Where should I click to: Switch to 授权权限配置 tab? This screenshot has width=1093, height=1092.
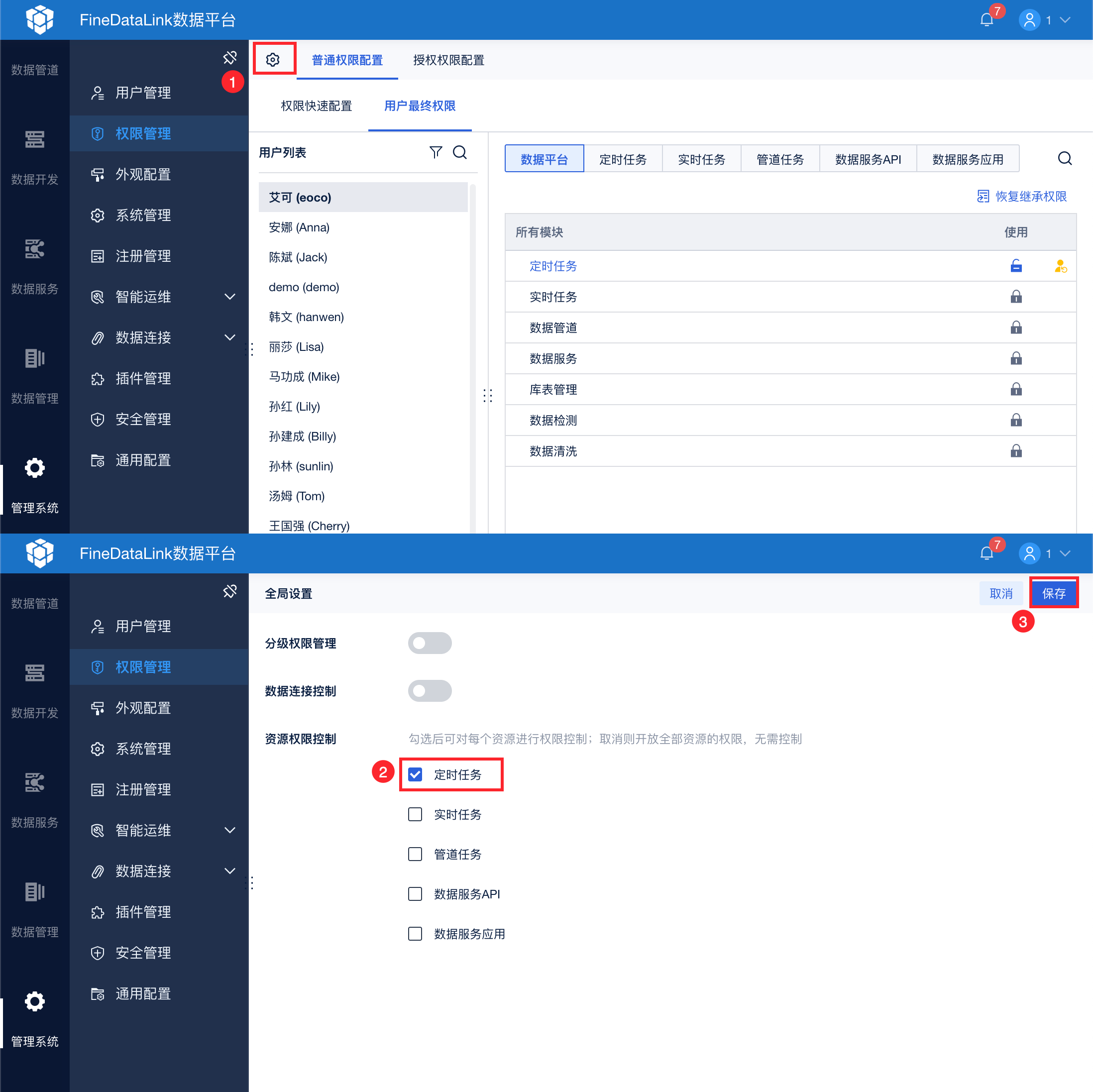(448, 60)
